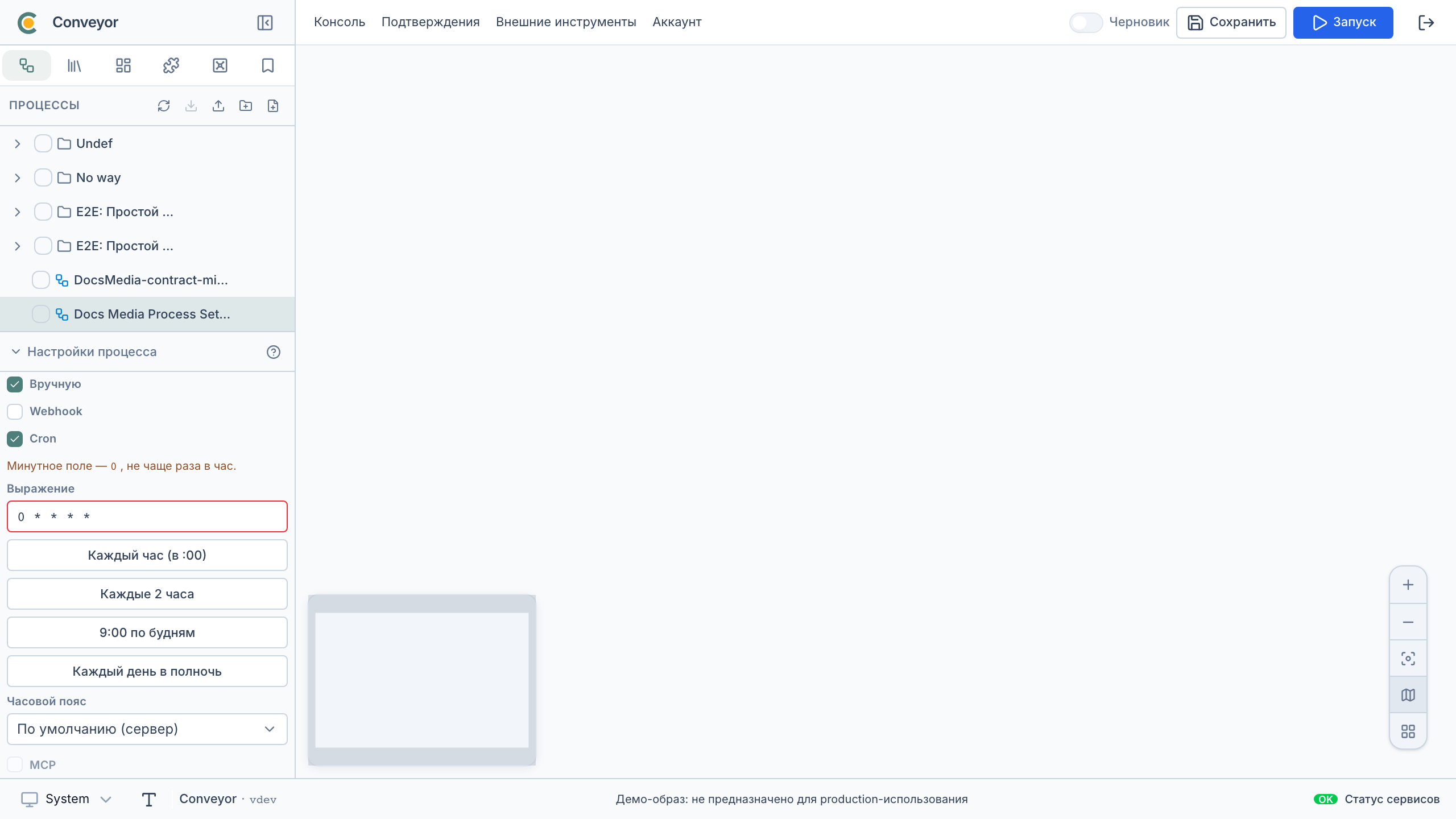Expand the second E2E: Простой folder

18,246
